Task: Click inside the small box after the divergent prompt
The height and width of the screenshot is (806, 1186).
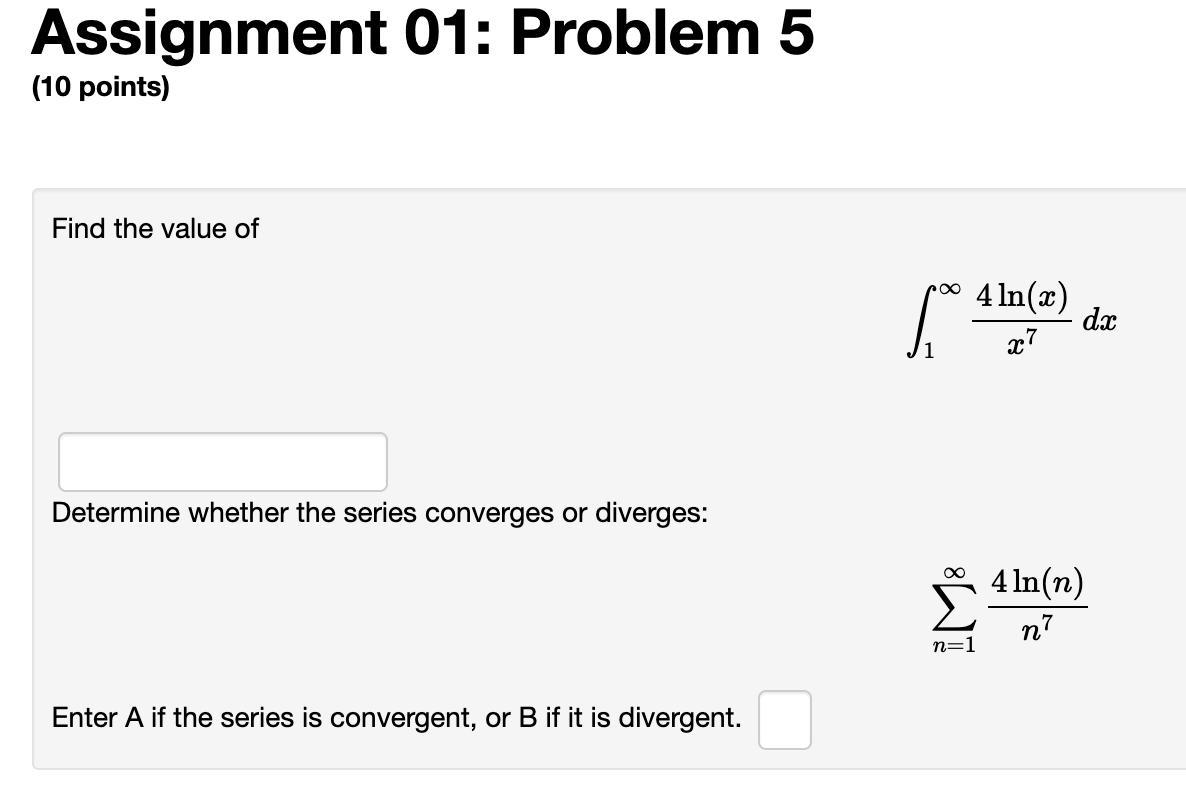Action: (785, 719)
